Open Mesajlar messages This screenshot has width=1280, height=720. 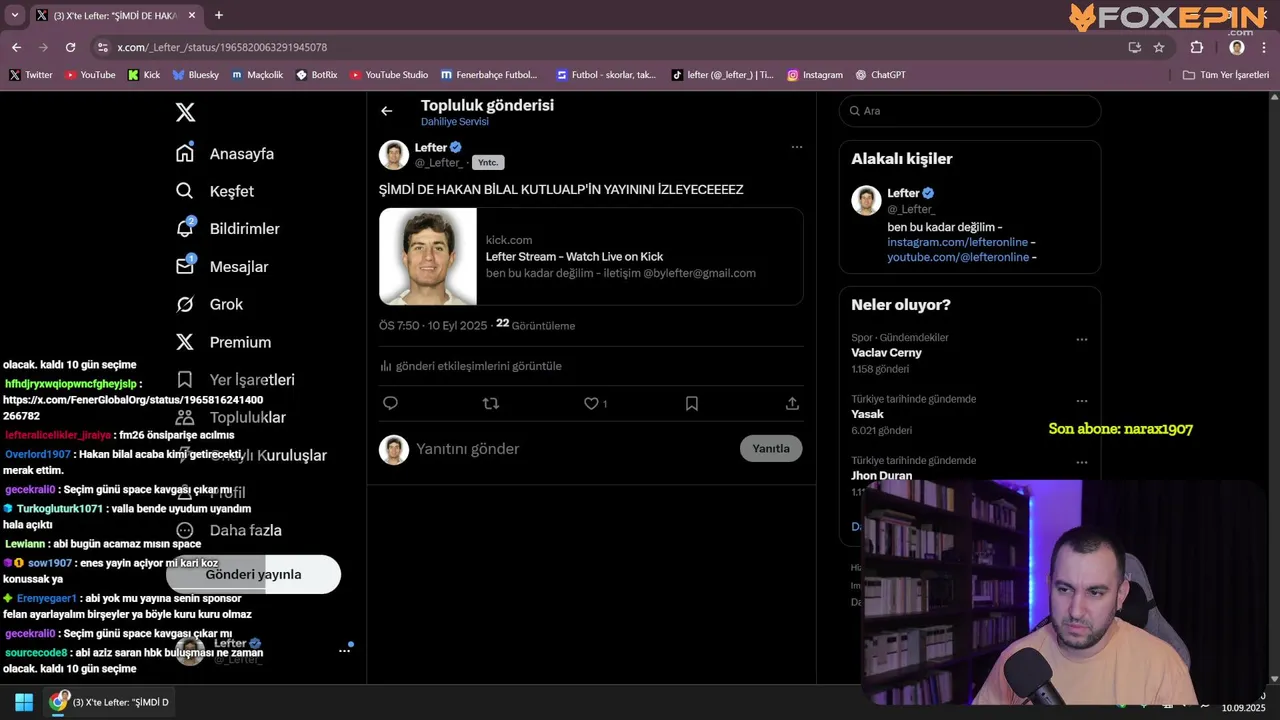(x=222, y=267)
